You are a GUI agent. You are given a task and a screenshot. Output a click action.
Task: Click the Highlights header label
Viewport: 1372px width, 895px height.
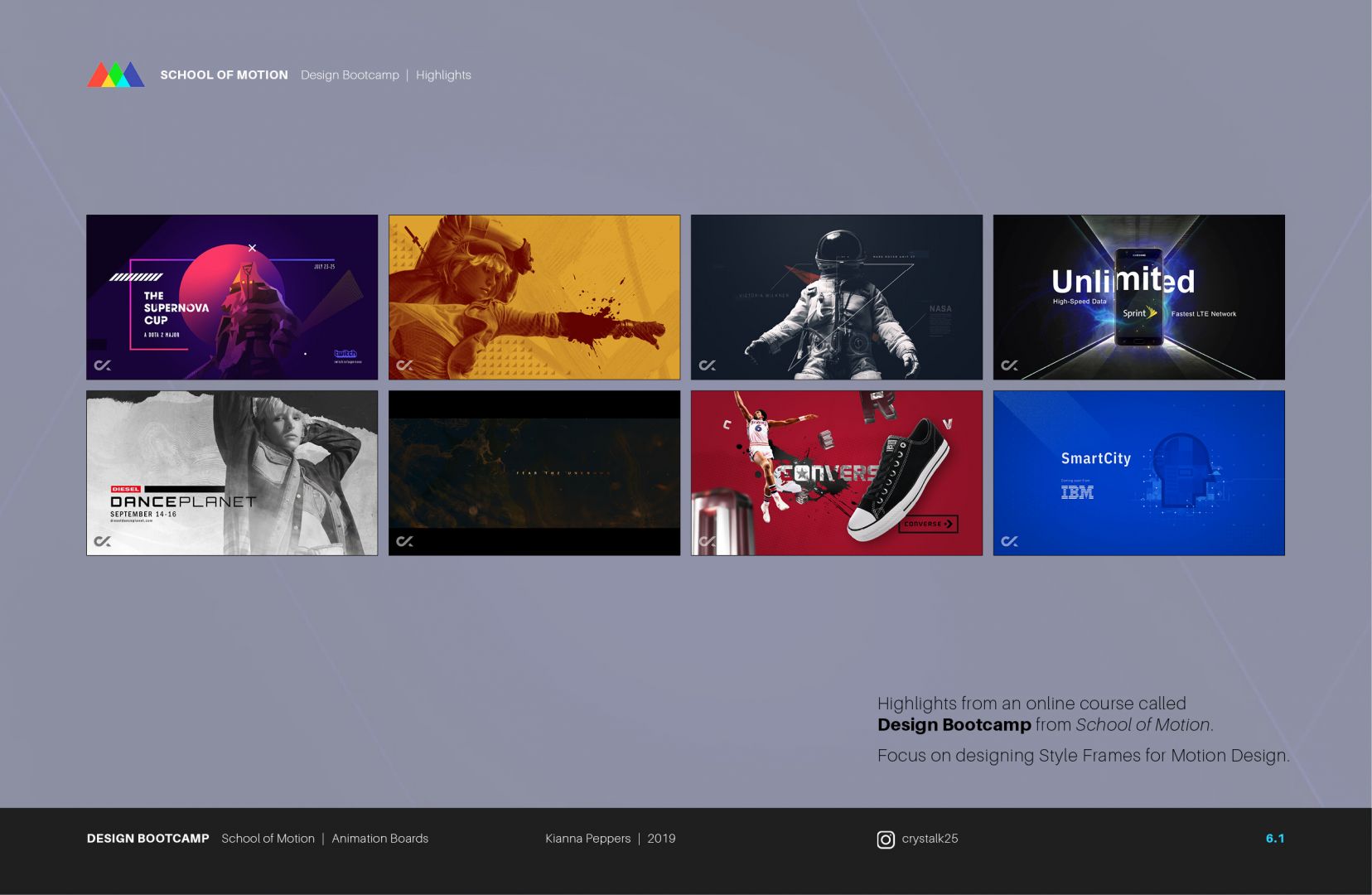[x=443, y=75]
